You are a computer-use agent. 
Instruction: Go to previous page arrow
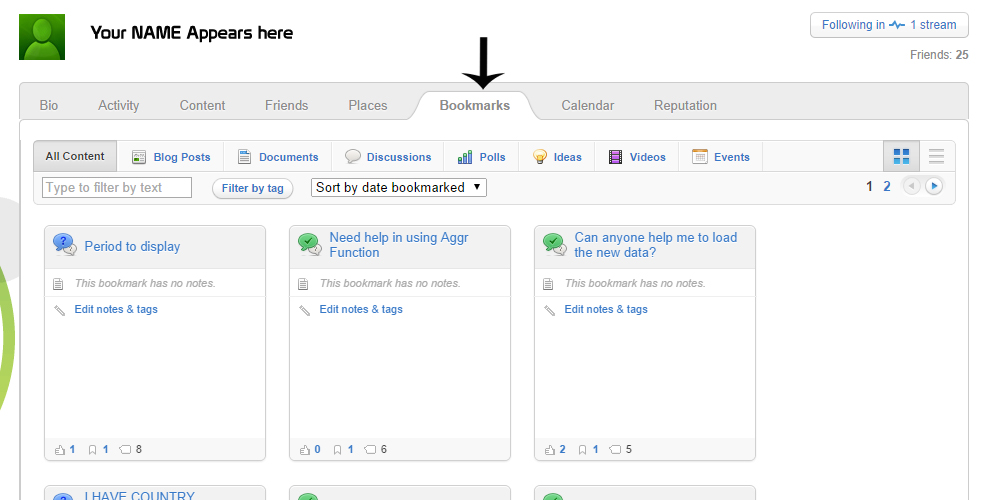click(911, 186)
